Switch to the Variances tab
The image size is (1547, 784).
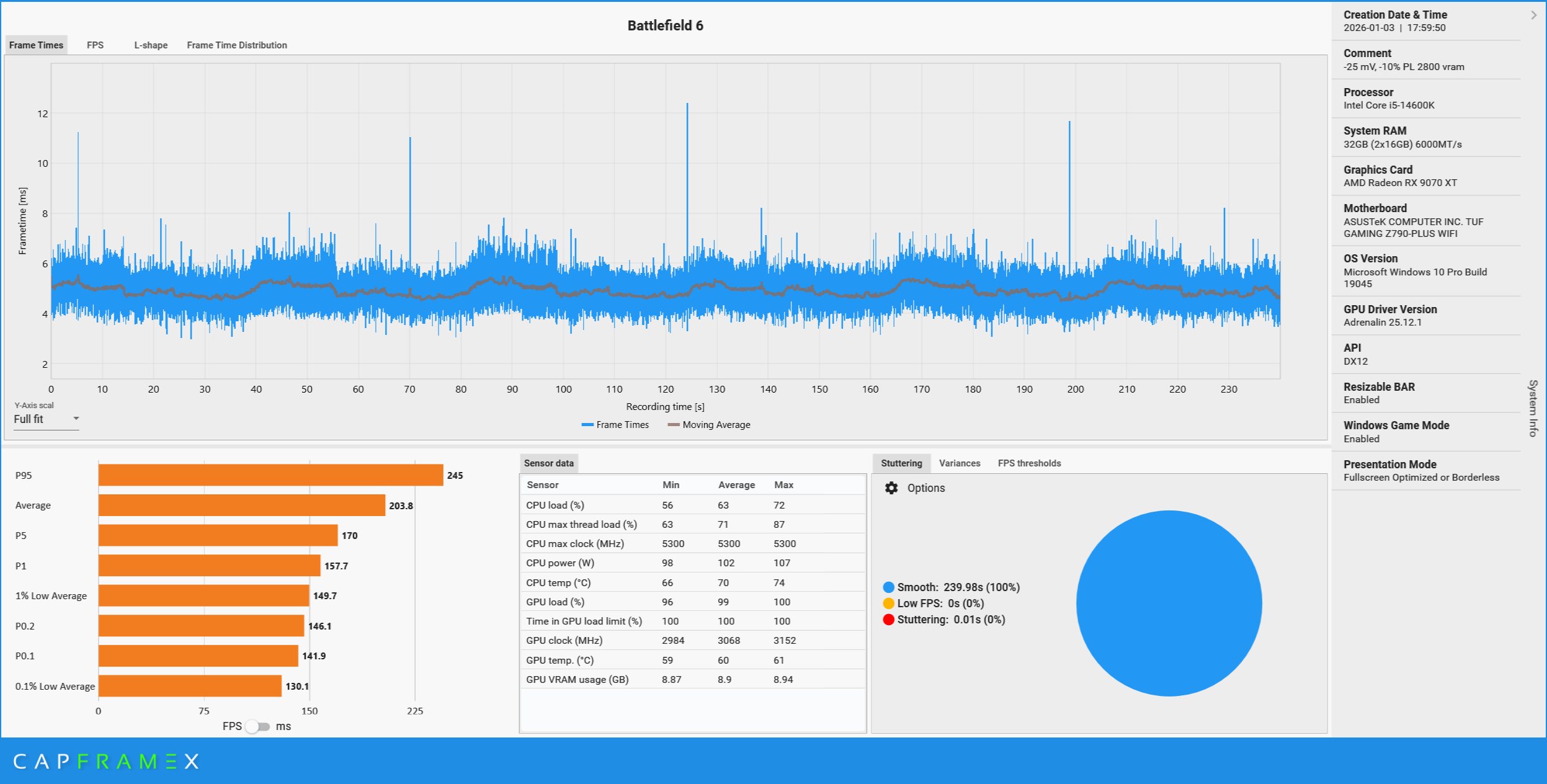[959, 463]
